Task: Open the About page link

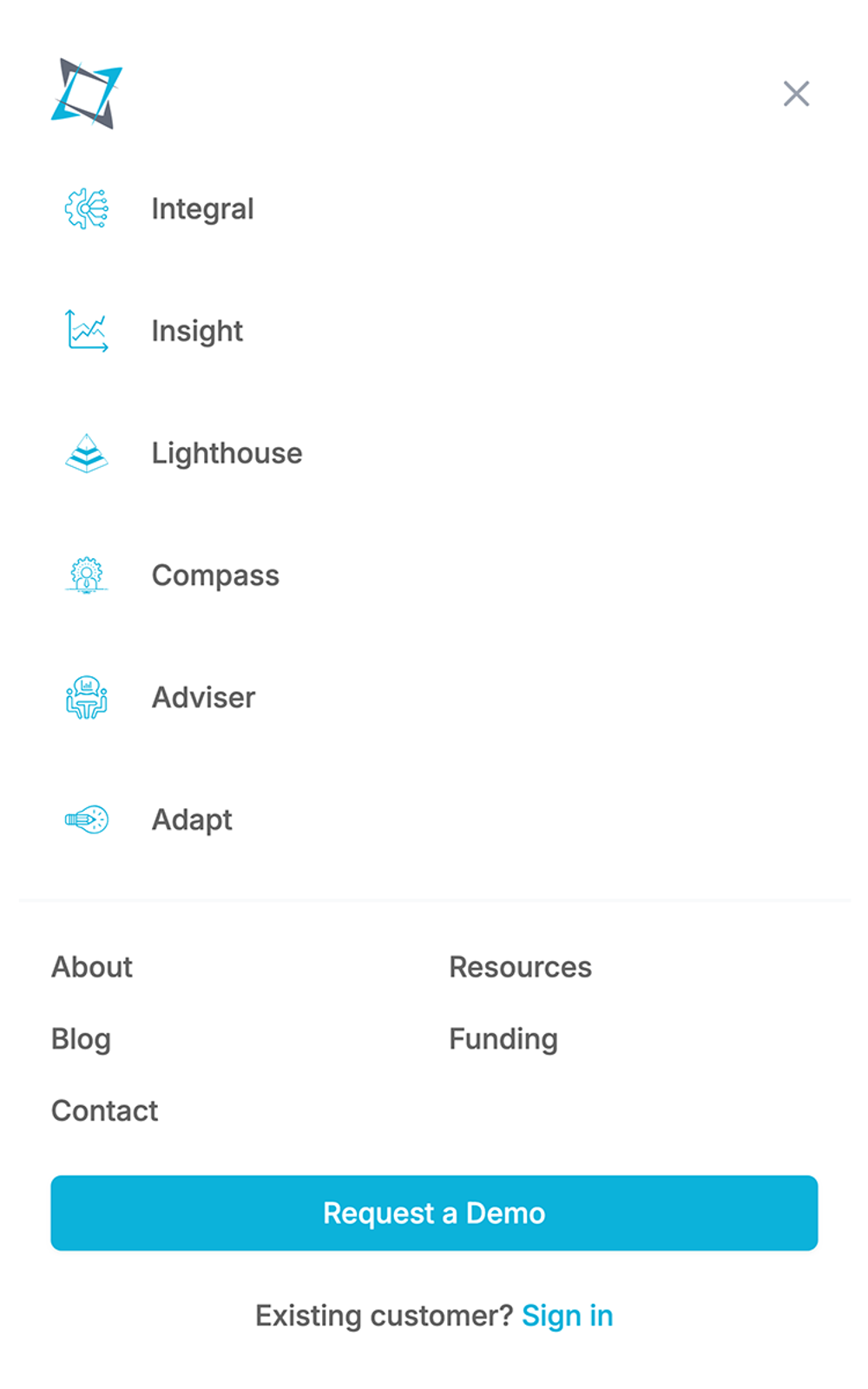Action: click(x=92, y=967)
